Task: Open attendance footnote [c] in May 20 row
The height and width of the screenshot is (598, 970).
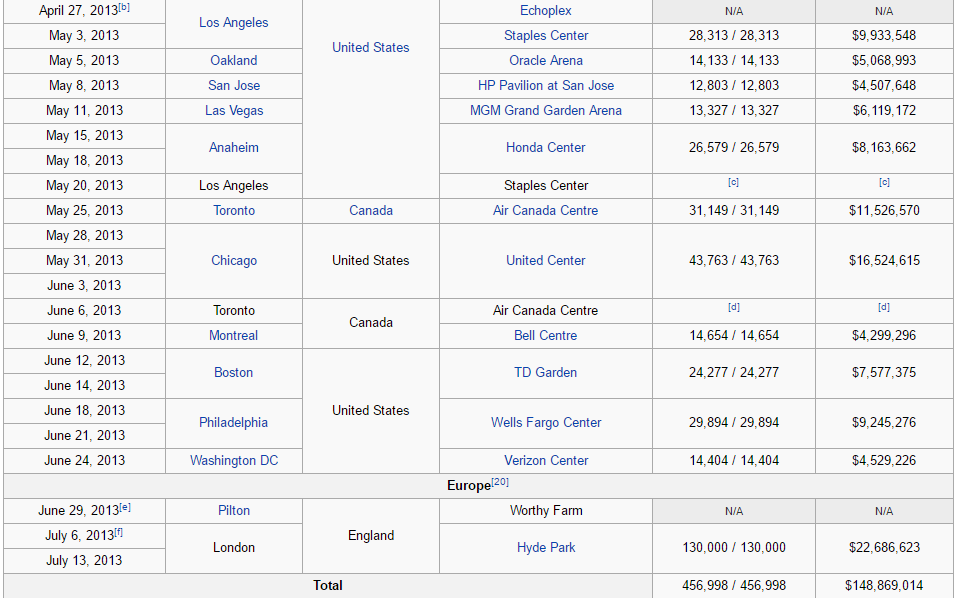Action: (x=734, y=182)
